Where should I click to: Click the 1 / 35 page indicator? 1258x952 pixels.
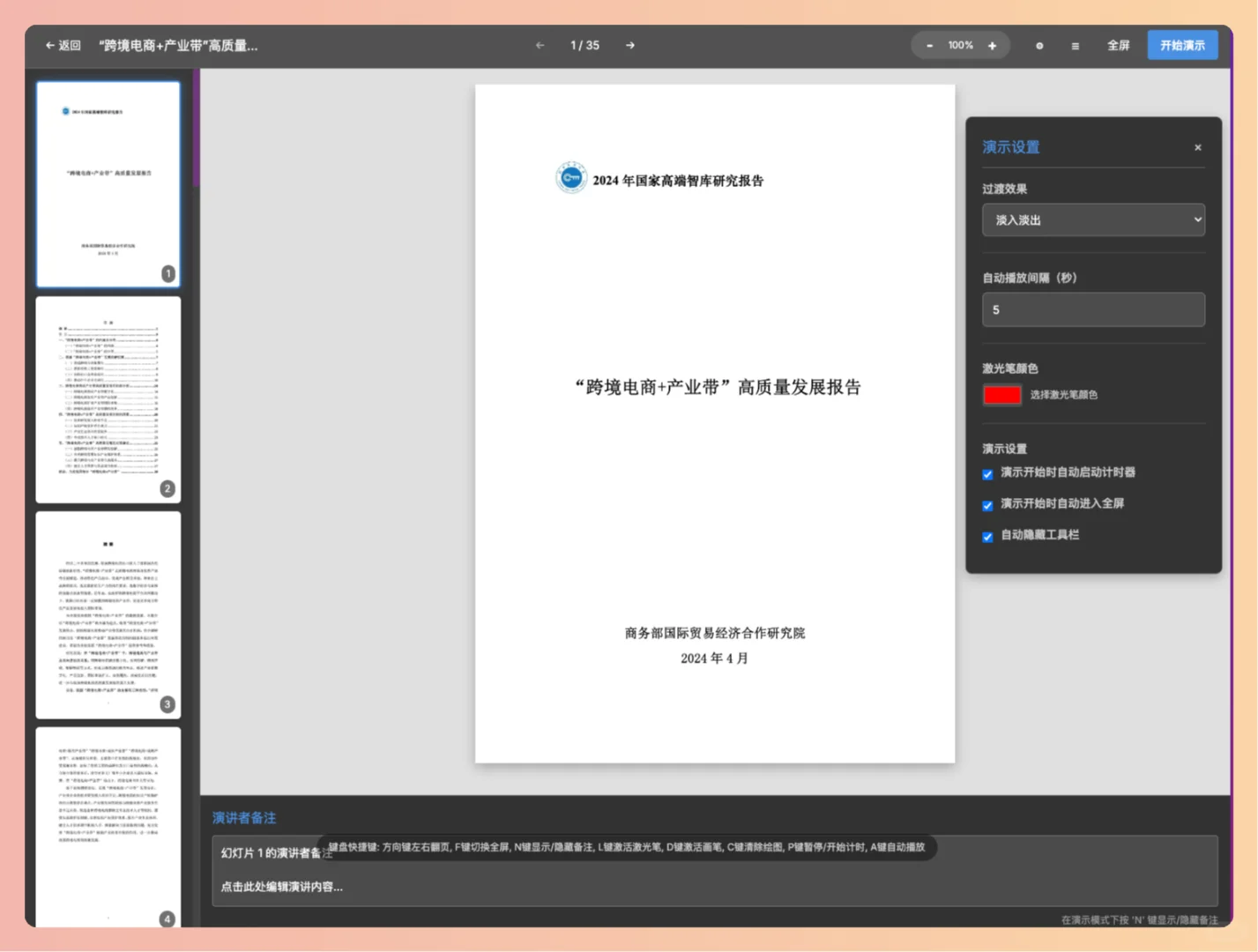point(584,45)
